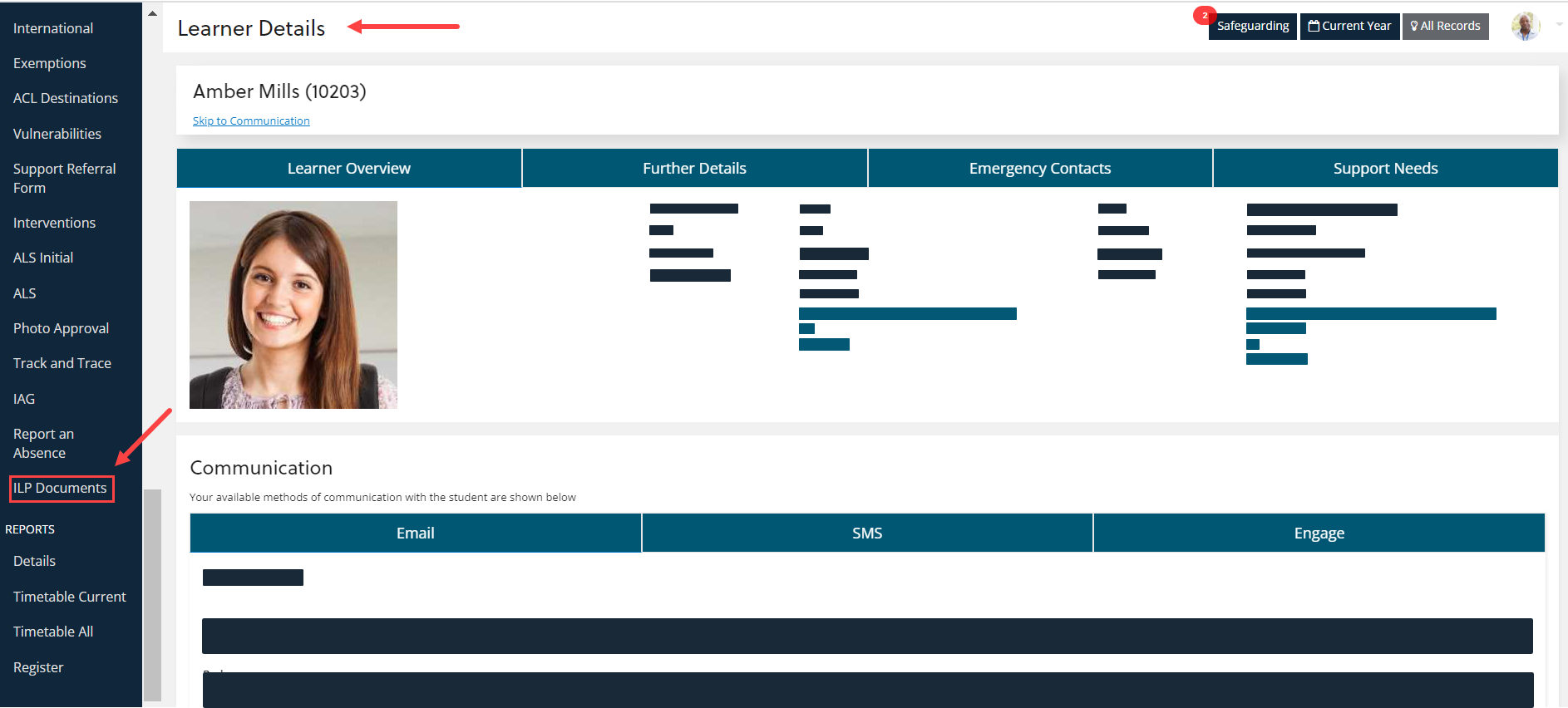Click Amber Mills' learner photo

click(x=293, y=305)
